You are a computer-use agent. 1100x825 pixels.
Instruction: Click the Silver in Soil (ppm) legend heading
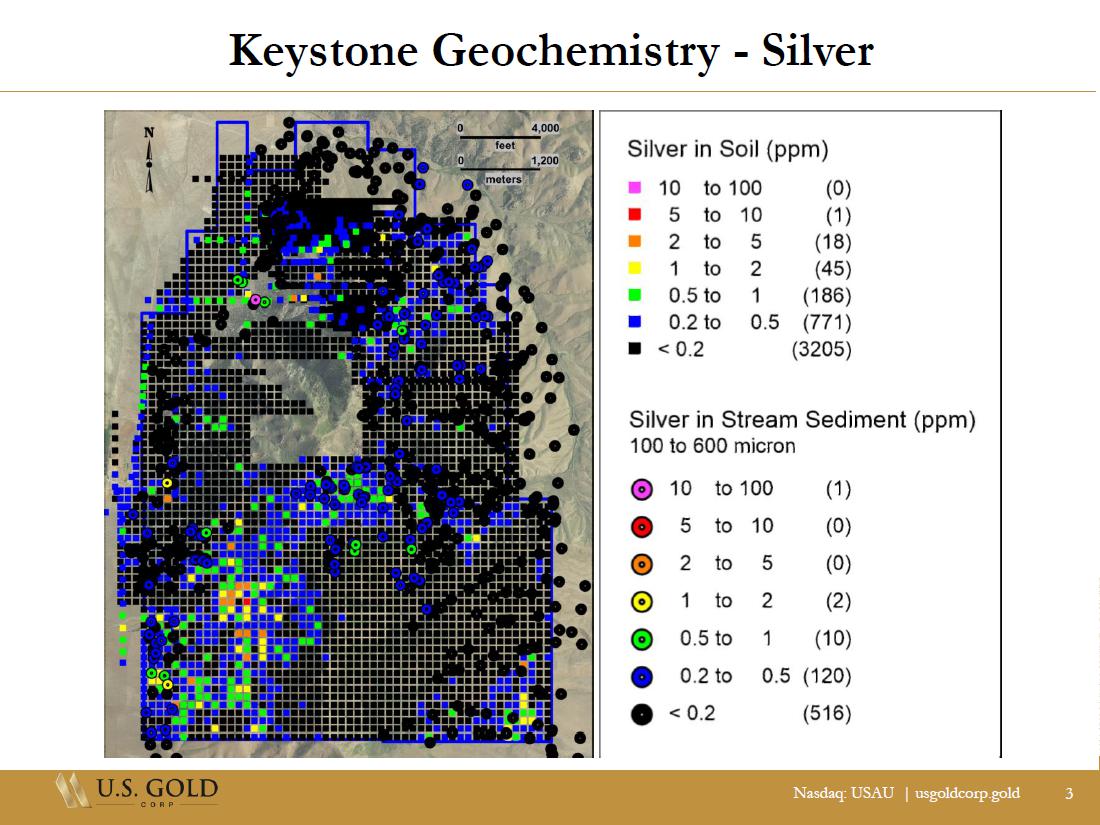(728, 149)
